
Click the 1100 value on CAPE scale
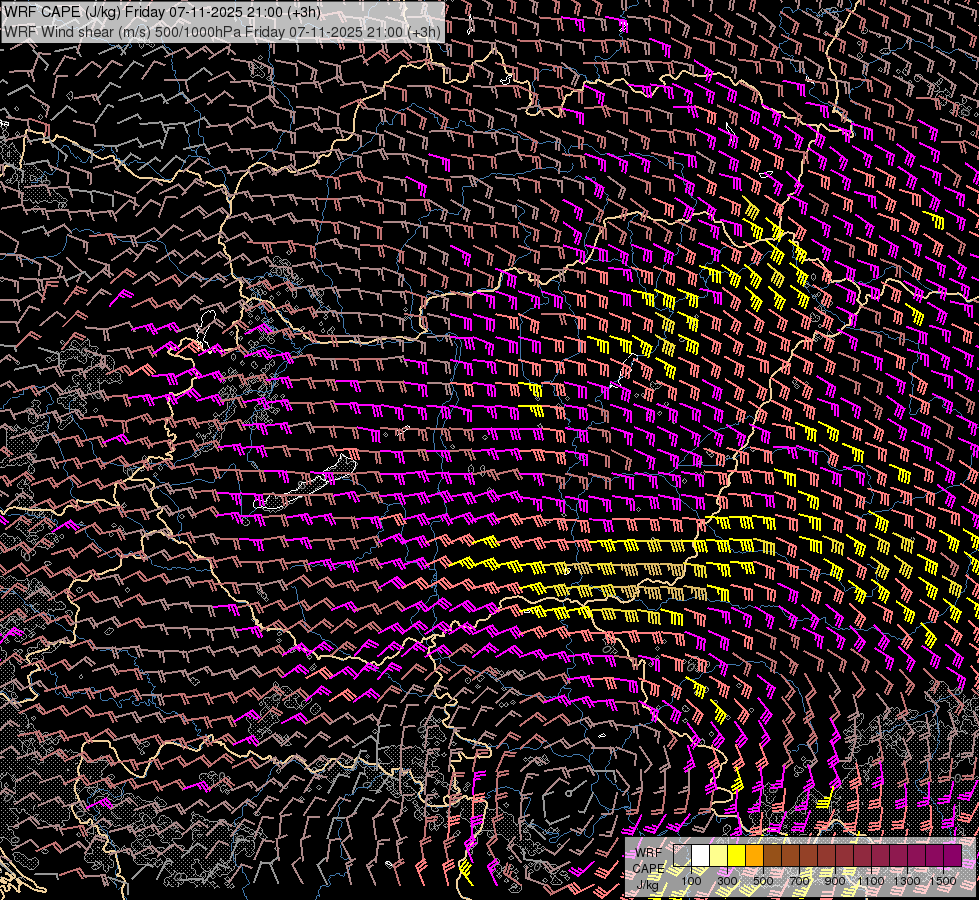pyautogui.click(x=871, y=881)
